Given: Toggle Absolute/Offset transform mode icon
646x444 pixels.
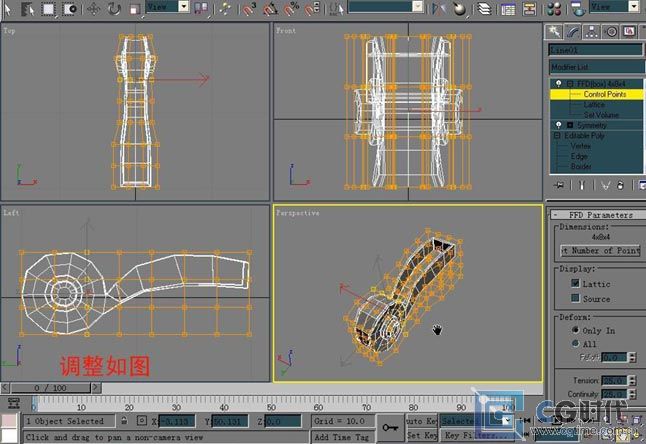Looking at the screenshot, I should click(x=142, y=421).
